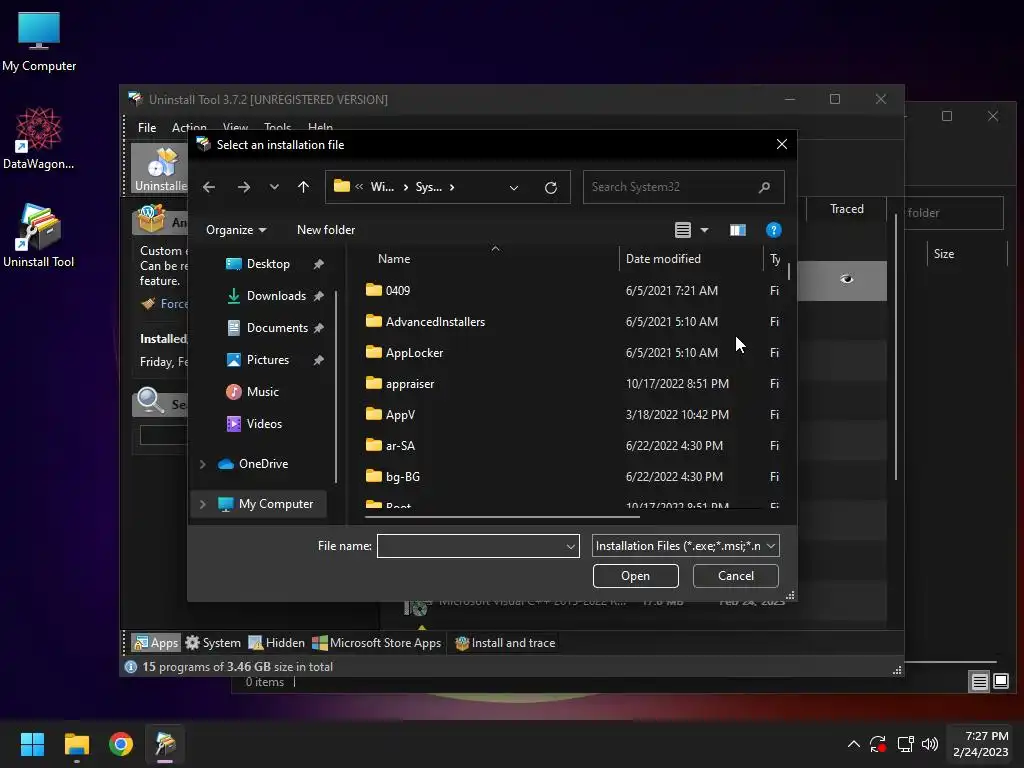Show hidden system tray icons
Screen dimensions: 1024x768
pos(854,744)
